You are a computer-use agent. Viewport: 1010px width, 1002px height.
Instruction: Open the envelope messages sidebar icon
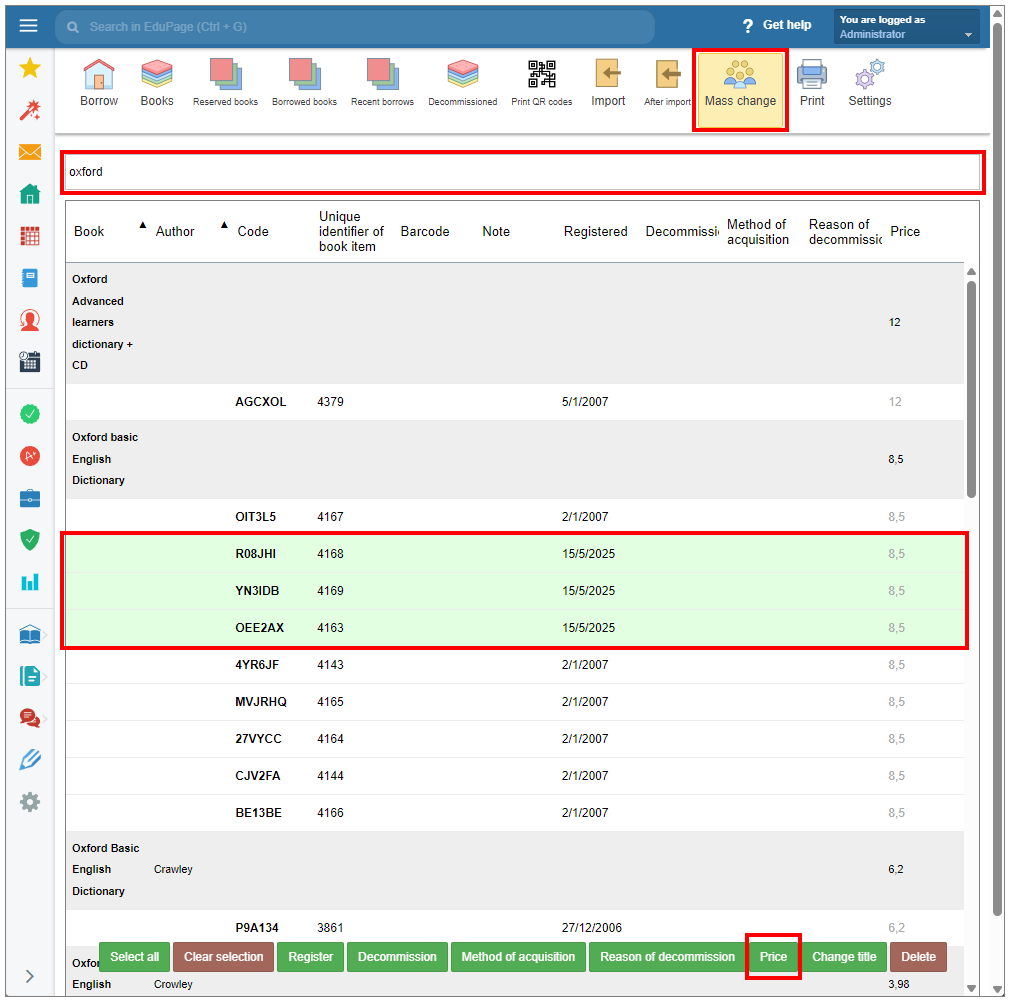(x=30, y=152)
